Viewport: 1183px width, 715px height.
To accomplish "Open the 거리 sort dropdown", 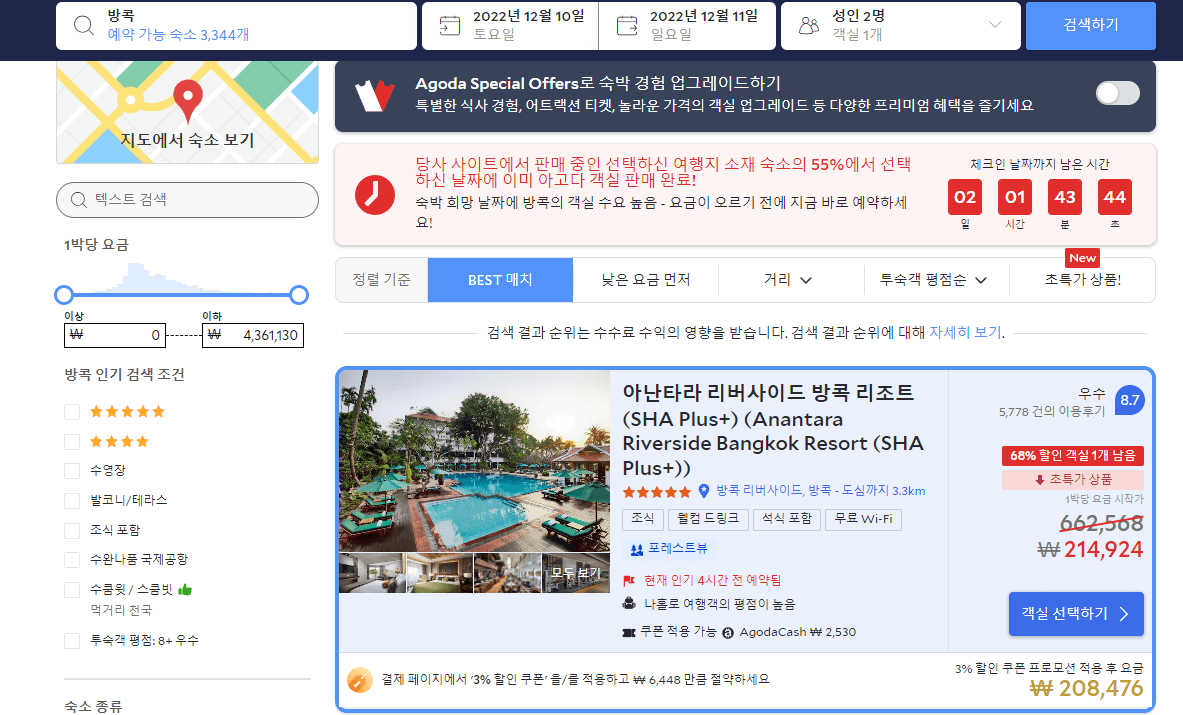I will (788, 280).
